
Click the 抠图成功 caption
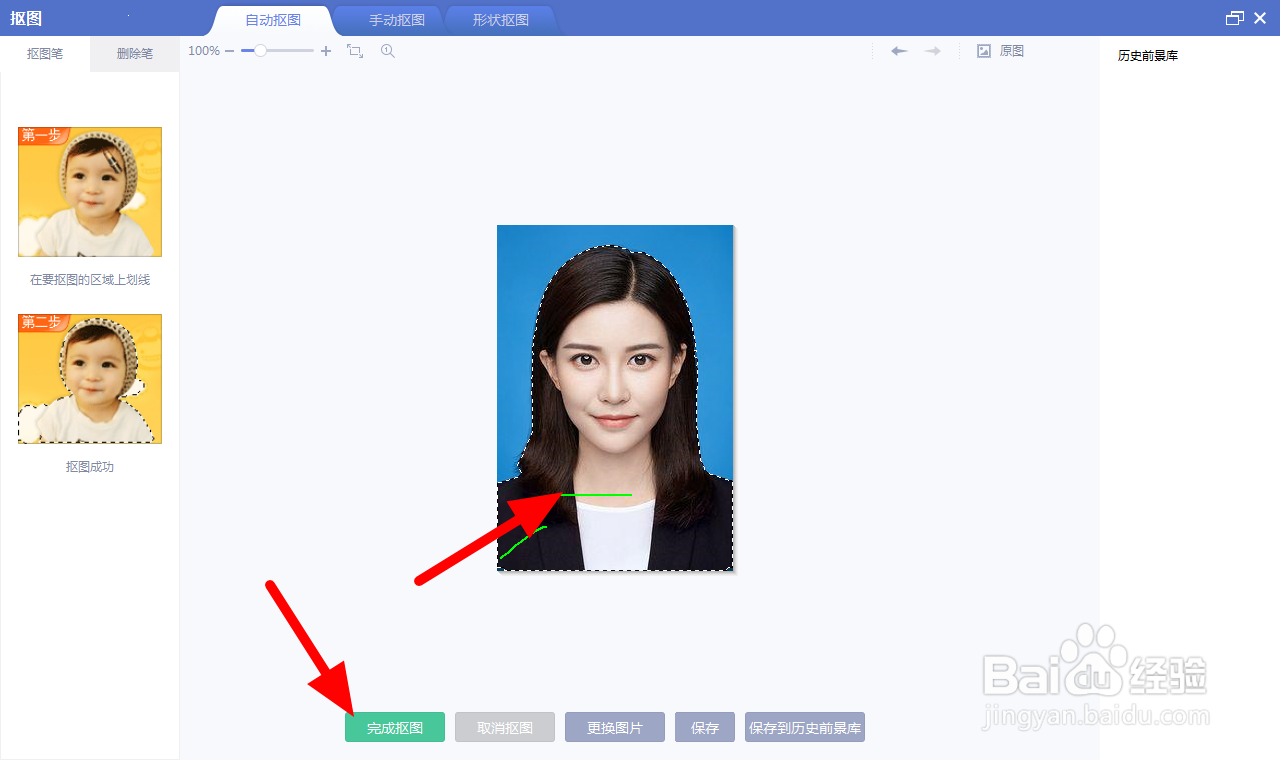pos(90,467)
